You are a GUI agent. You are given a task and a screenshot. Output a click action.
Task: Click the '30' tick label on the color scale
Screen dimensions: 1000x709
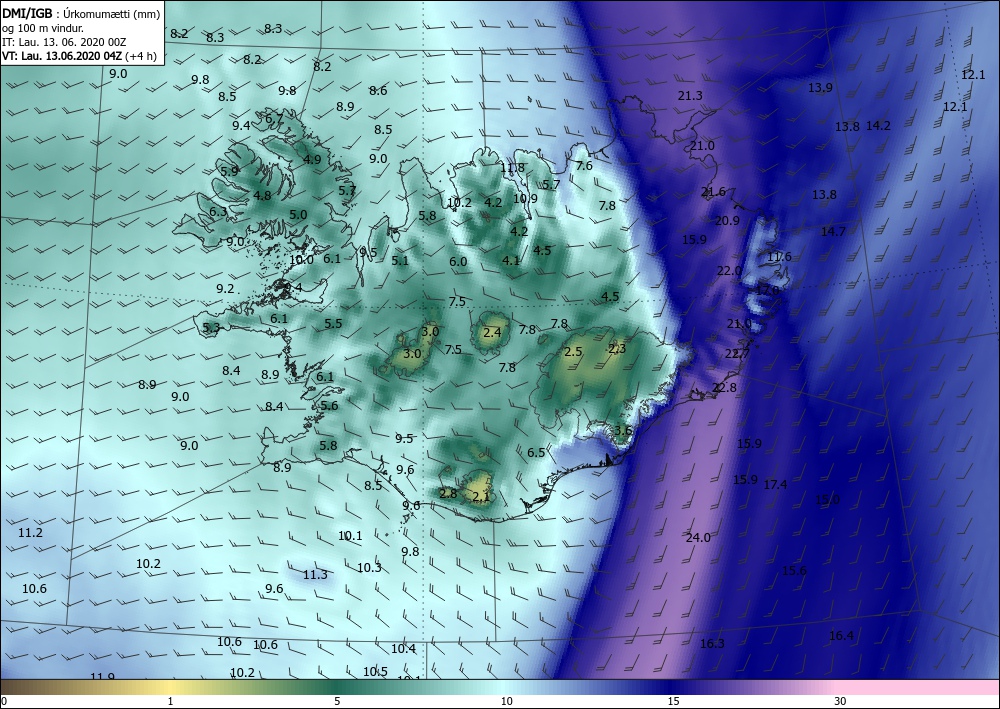(840, 702)
